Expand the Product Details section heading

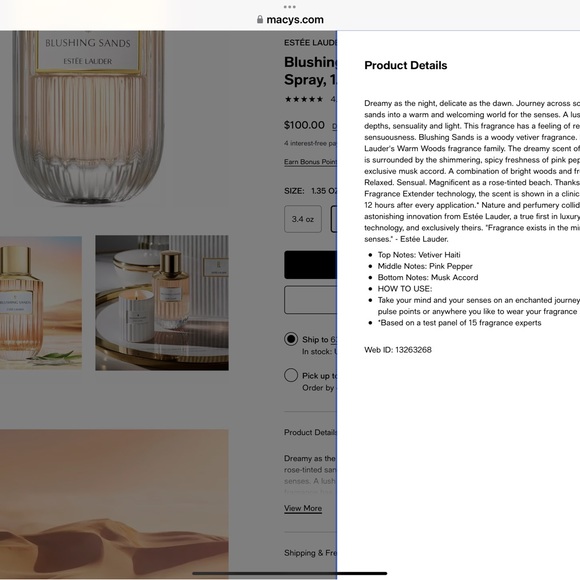pos(310,432)
